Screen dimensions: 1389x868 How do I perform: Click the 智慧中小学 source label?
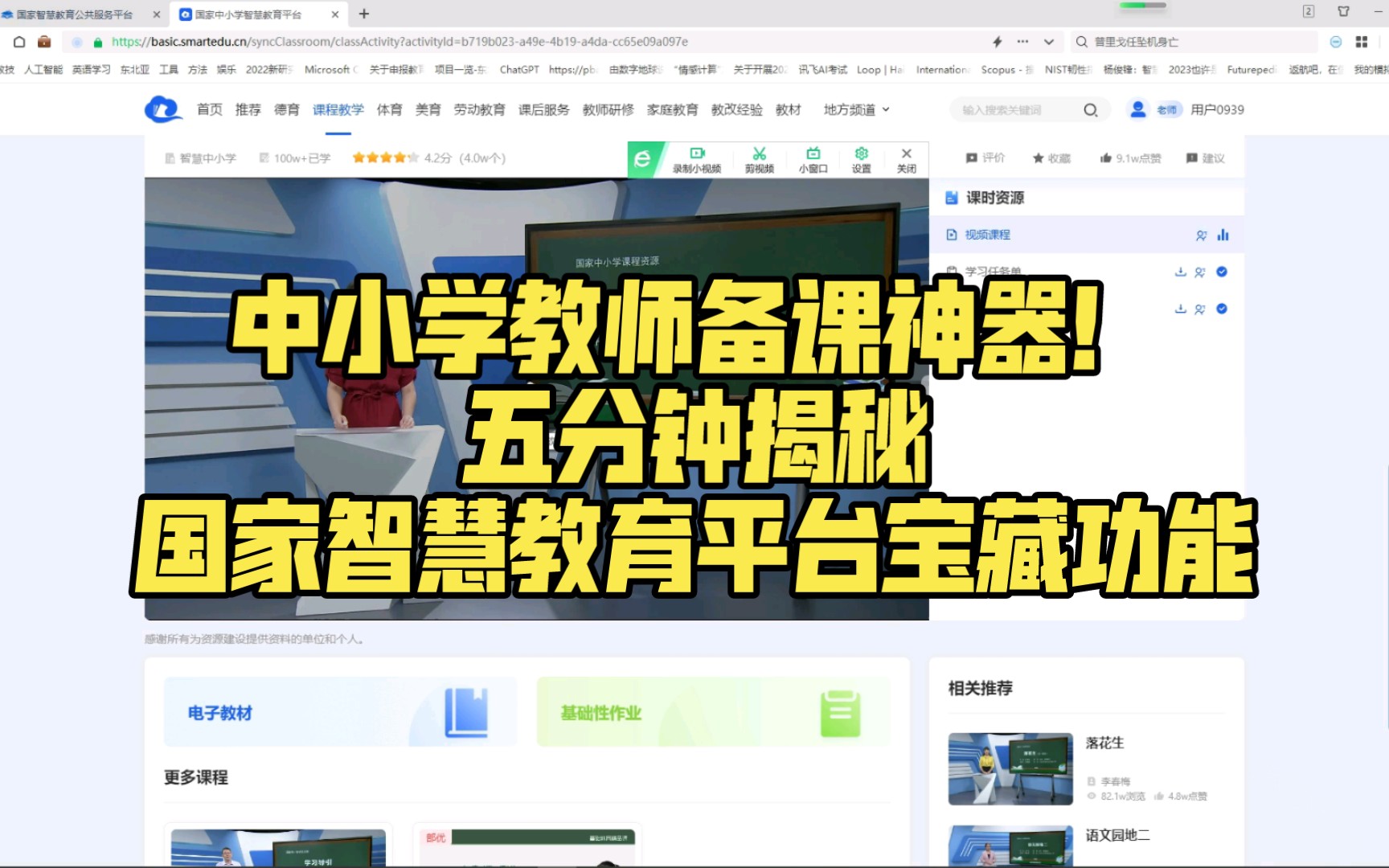coord(201,158)
